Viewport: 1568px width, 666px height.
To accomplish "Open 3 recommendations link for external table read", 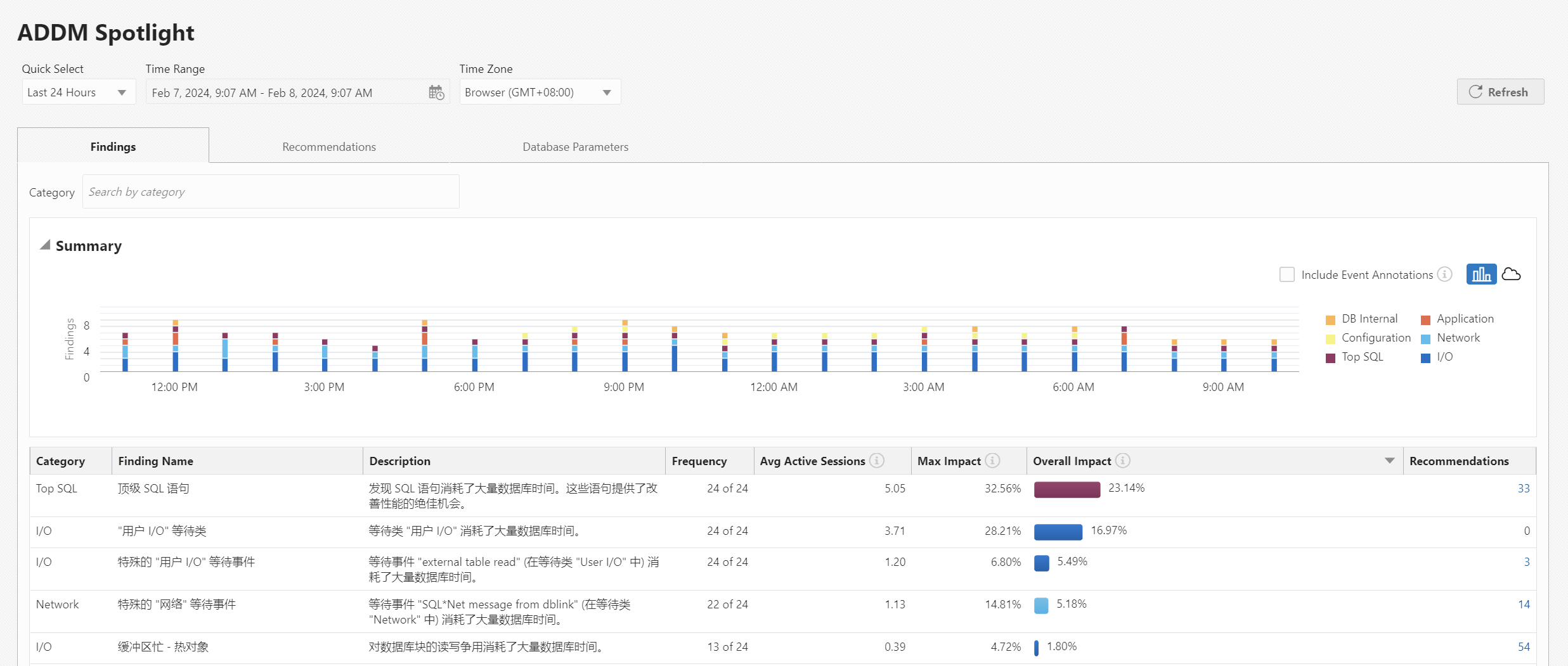I will (1526, 562).
